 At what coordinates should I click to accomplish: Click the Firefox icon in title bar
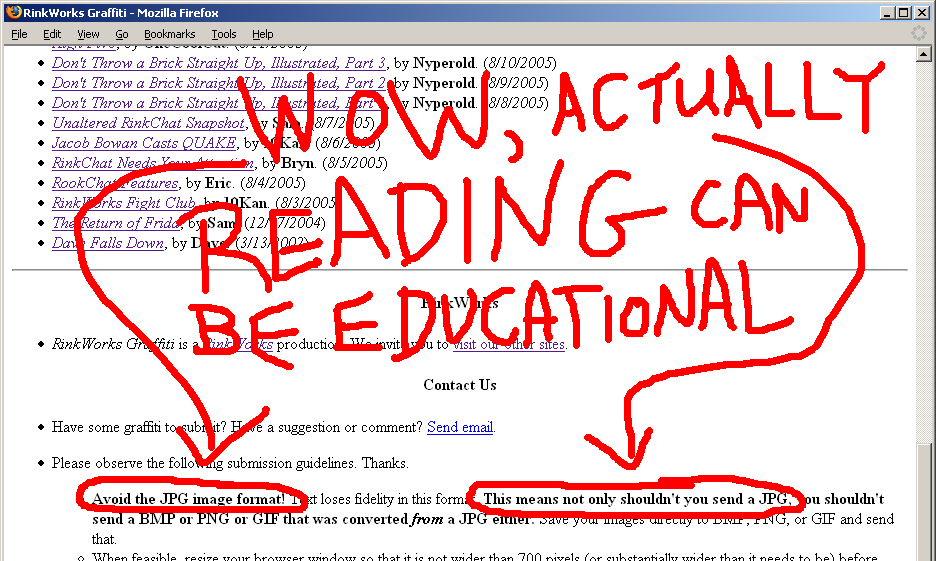pyautogui.click(x=14, y=12)
